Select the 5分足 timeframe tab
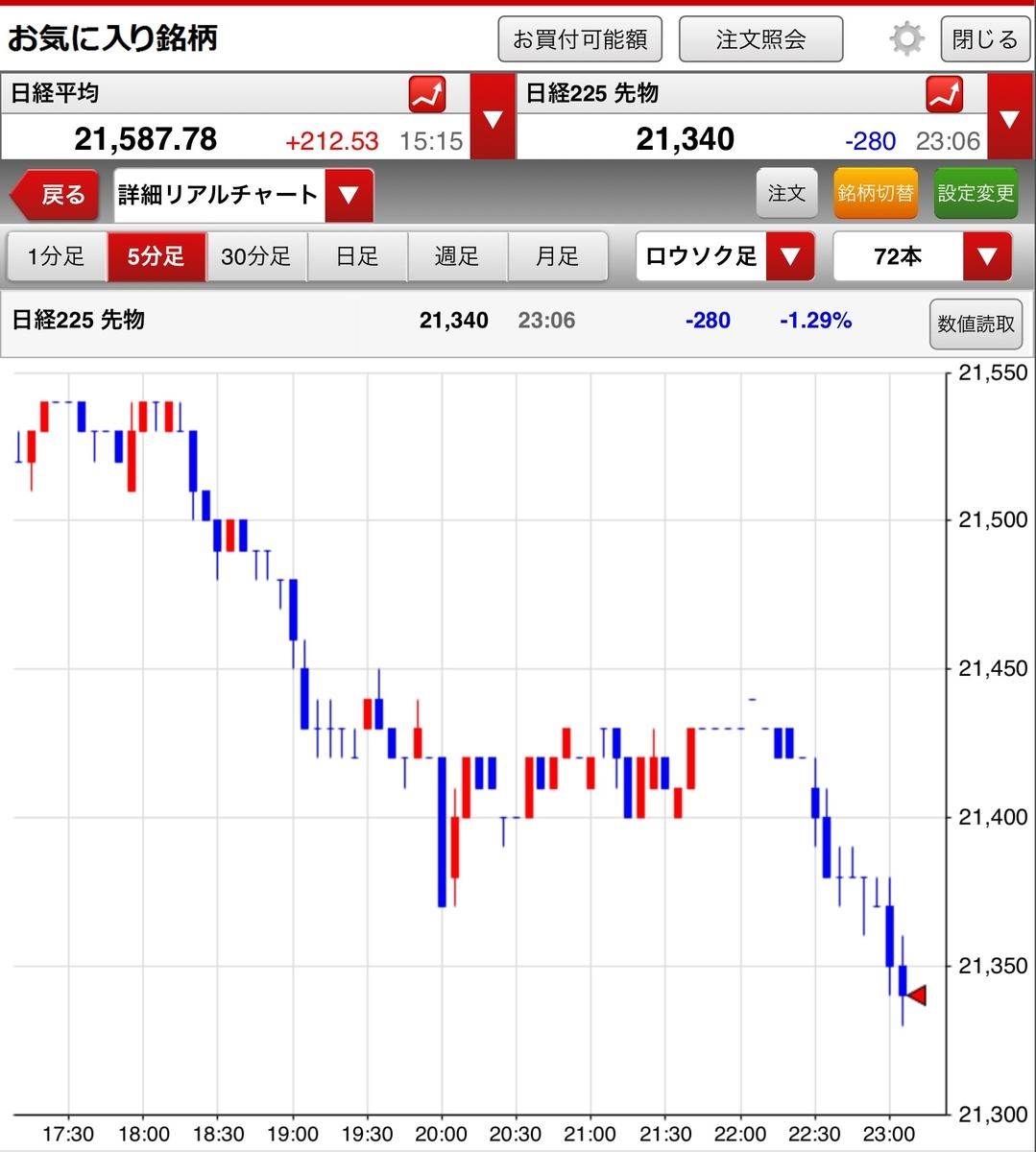 tap(157, 256)
